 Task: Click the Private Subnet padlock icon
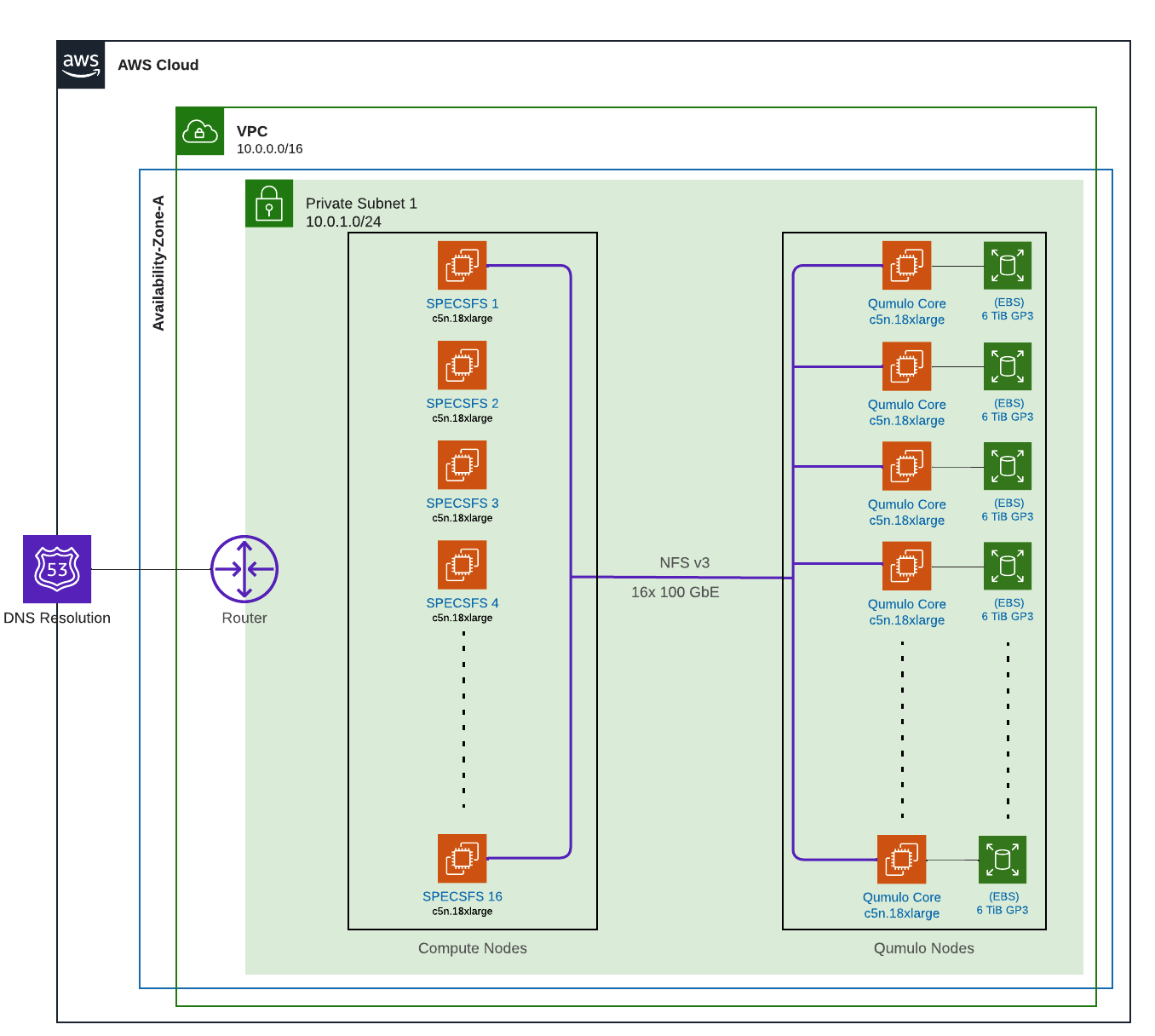269,204
